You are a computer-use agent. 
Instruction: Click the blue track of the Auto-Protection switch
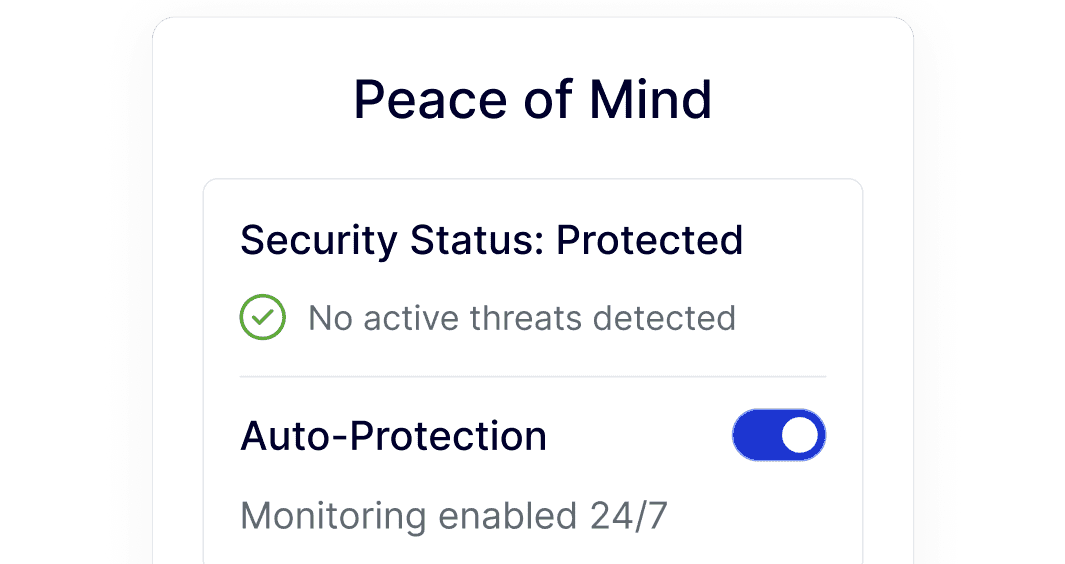pos(756,435)
